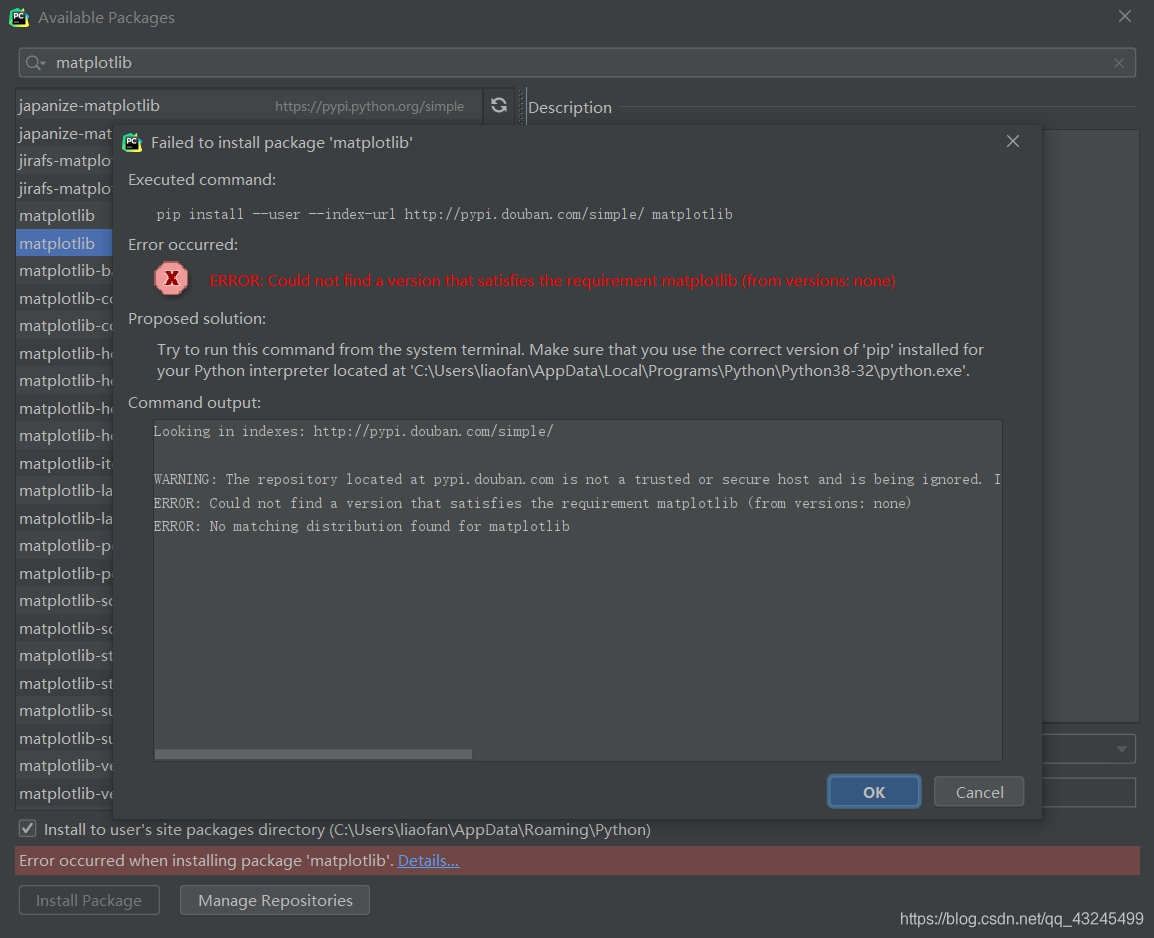Toggle Install to user's site packages checkbox

point(27,828)
